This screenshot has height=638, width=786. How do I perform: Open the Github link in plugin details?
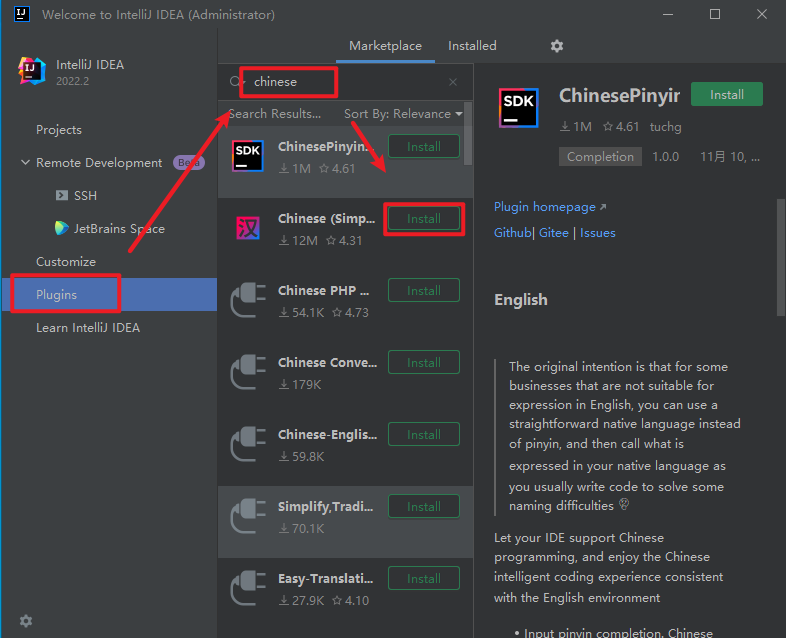pos(512,233)
